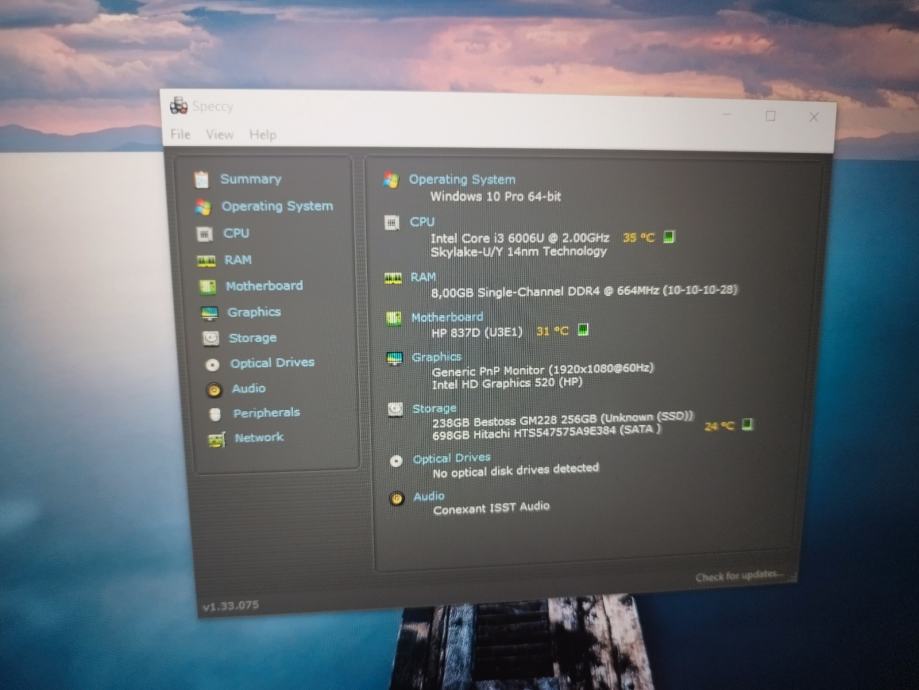
Task: Open the File menu
Action: point(180,135)
